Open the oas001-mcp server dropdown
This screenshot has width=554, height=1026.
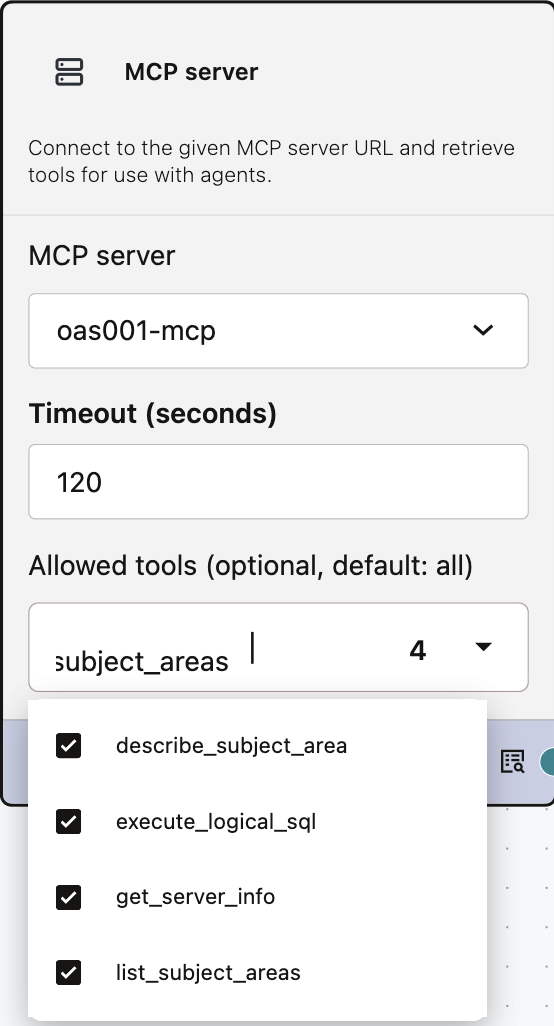279,330
